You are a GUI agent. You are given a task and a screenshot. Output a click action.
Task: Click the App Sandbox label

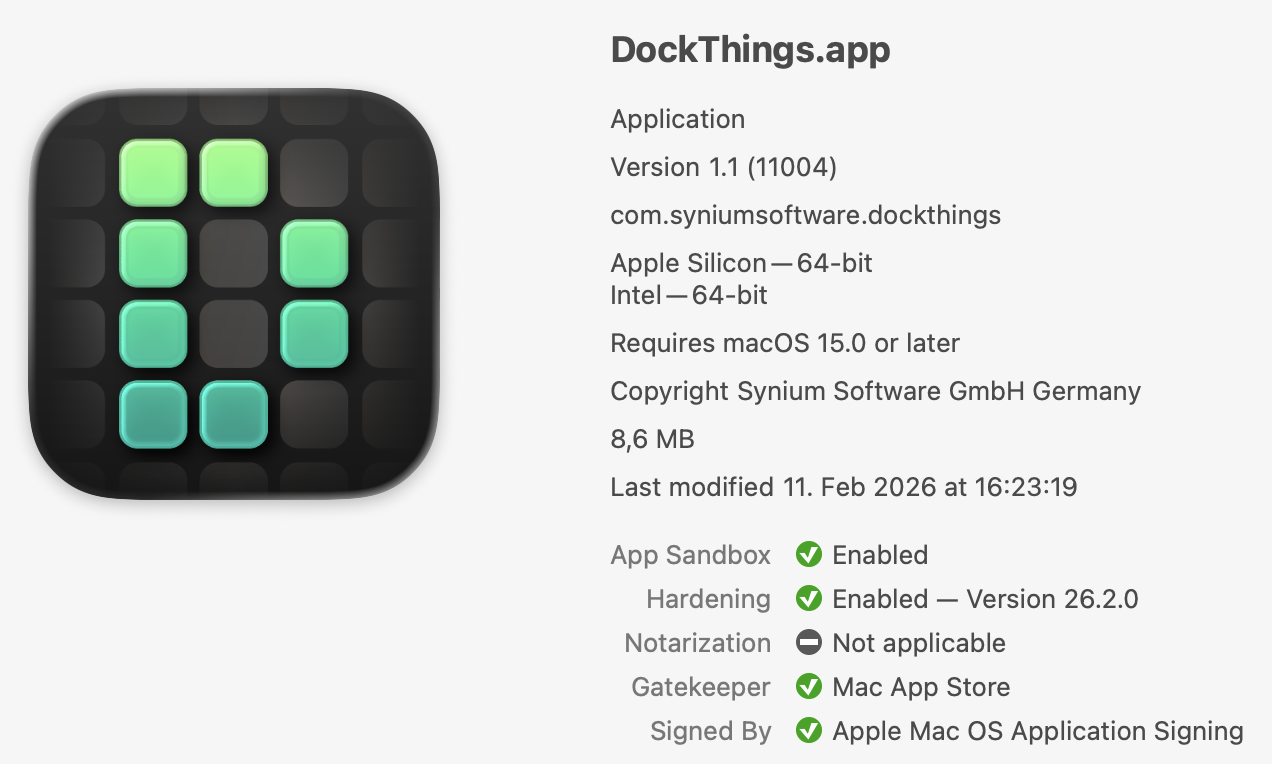[690, 555]
